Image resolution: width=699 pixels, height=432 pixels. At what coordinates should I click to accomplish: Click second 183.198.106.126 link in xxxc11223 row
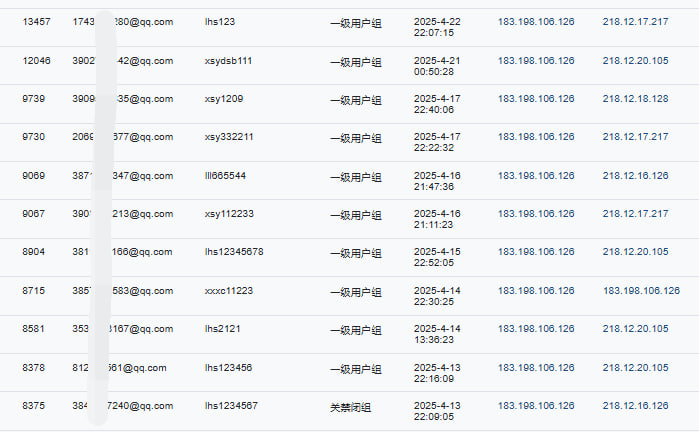(x=641, y=291)
